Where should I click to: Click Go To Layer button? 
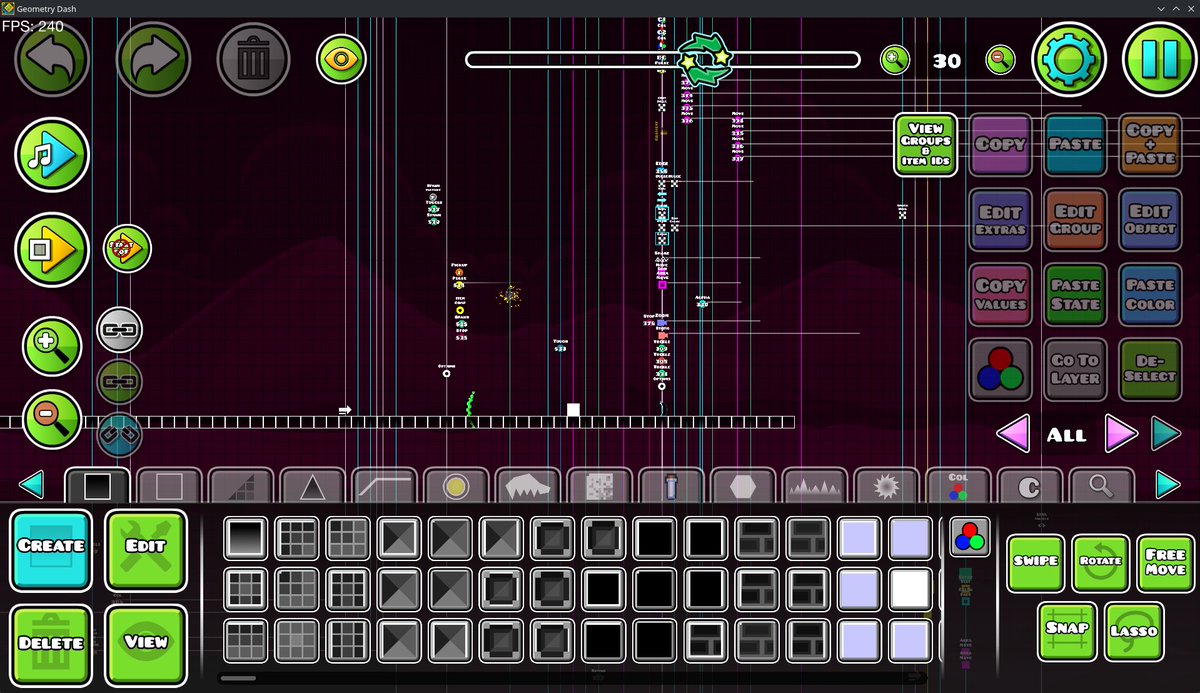[x=1075, y=369]
